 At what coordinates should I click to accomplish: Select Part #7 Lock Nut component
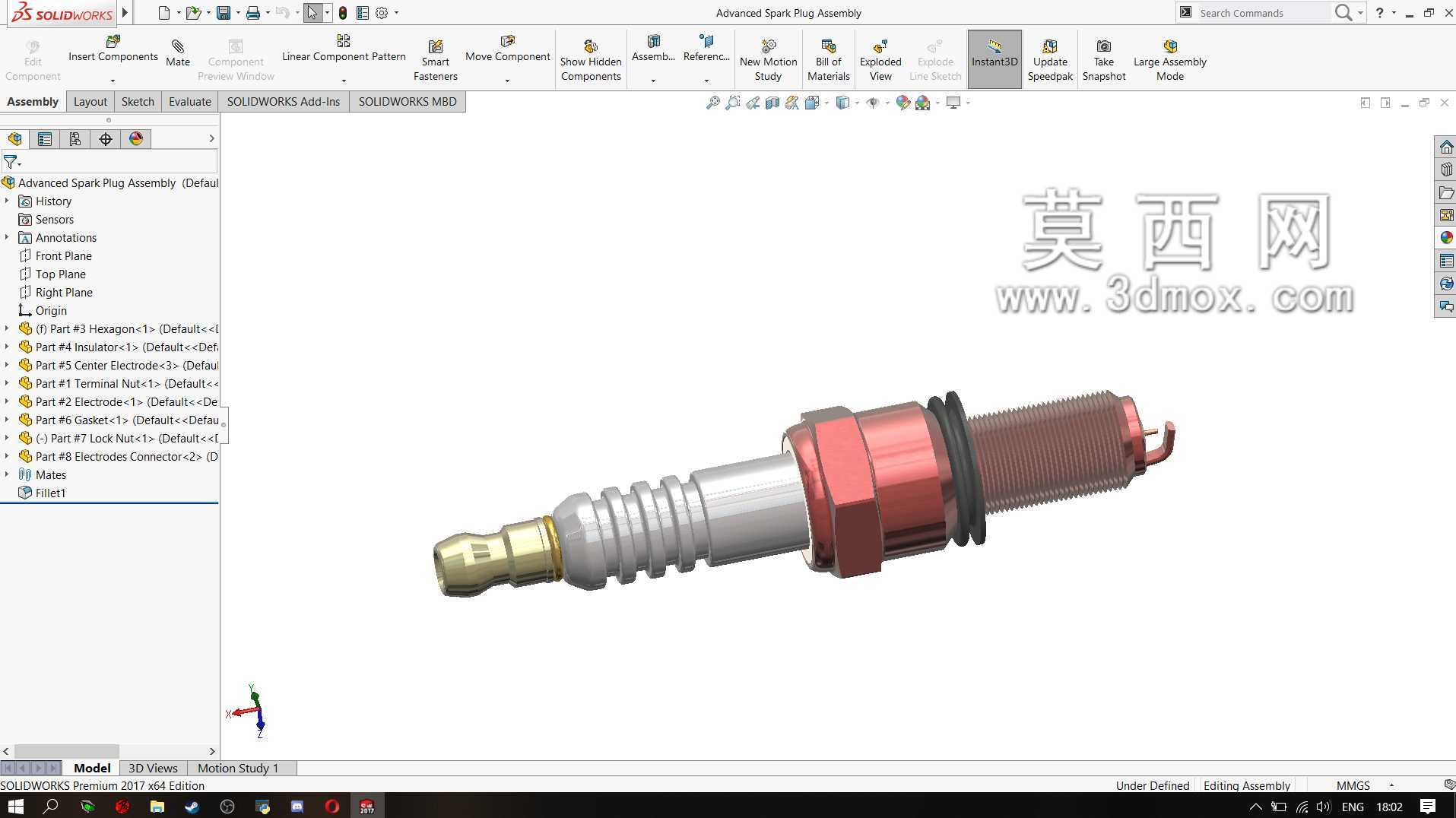[118, 438]
